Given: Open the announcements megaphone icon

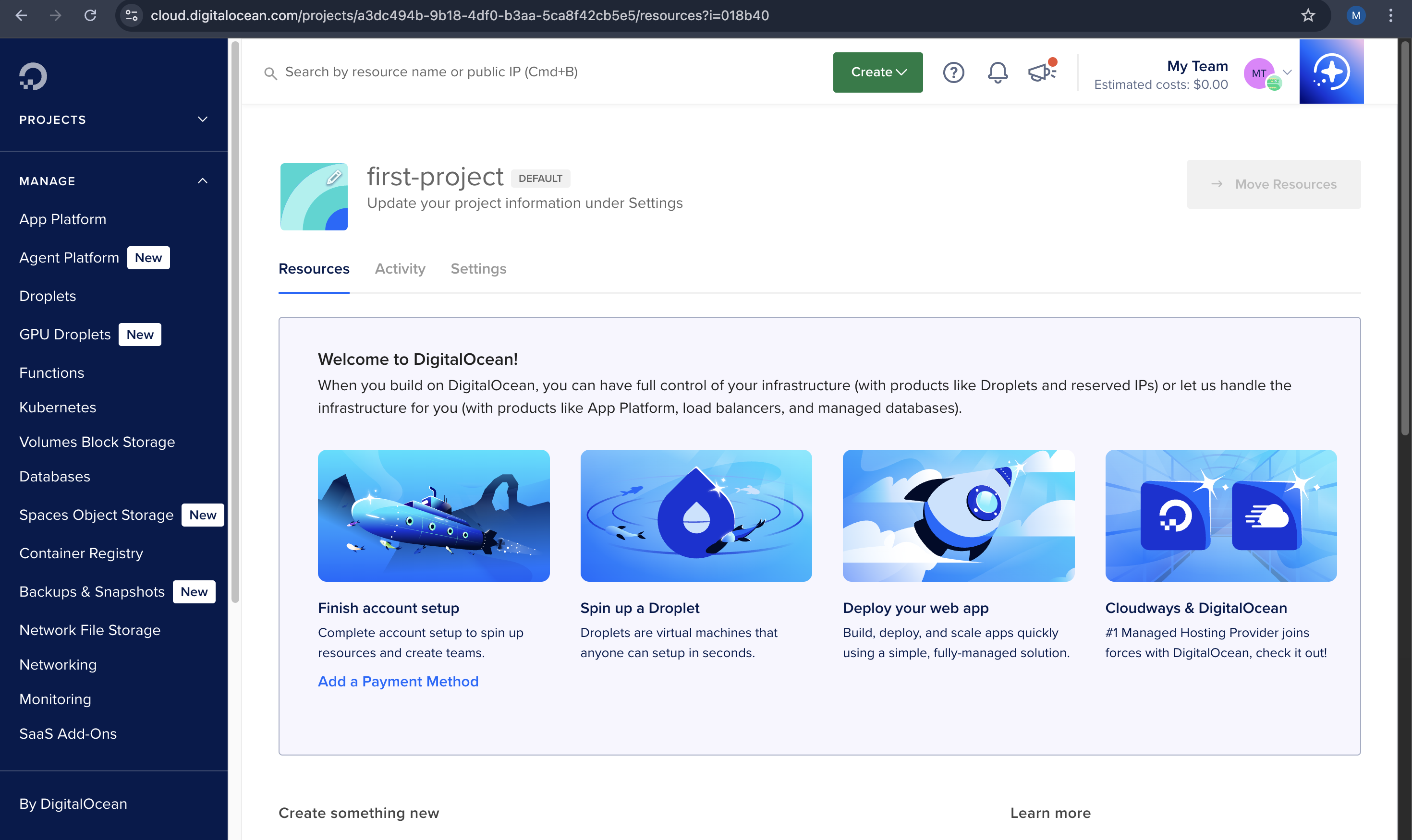Looking at the screenshot, I should point(1040,72).
